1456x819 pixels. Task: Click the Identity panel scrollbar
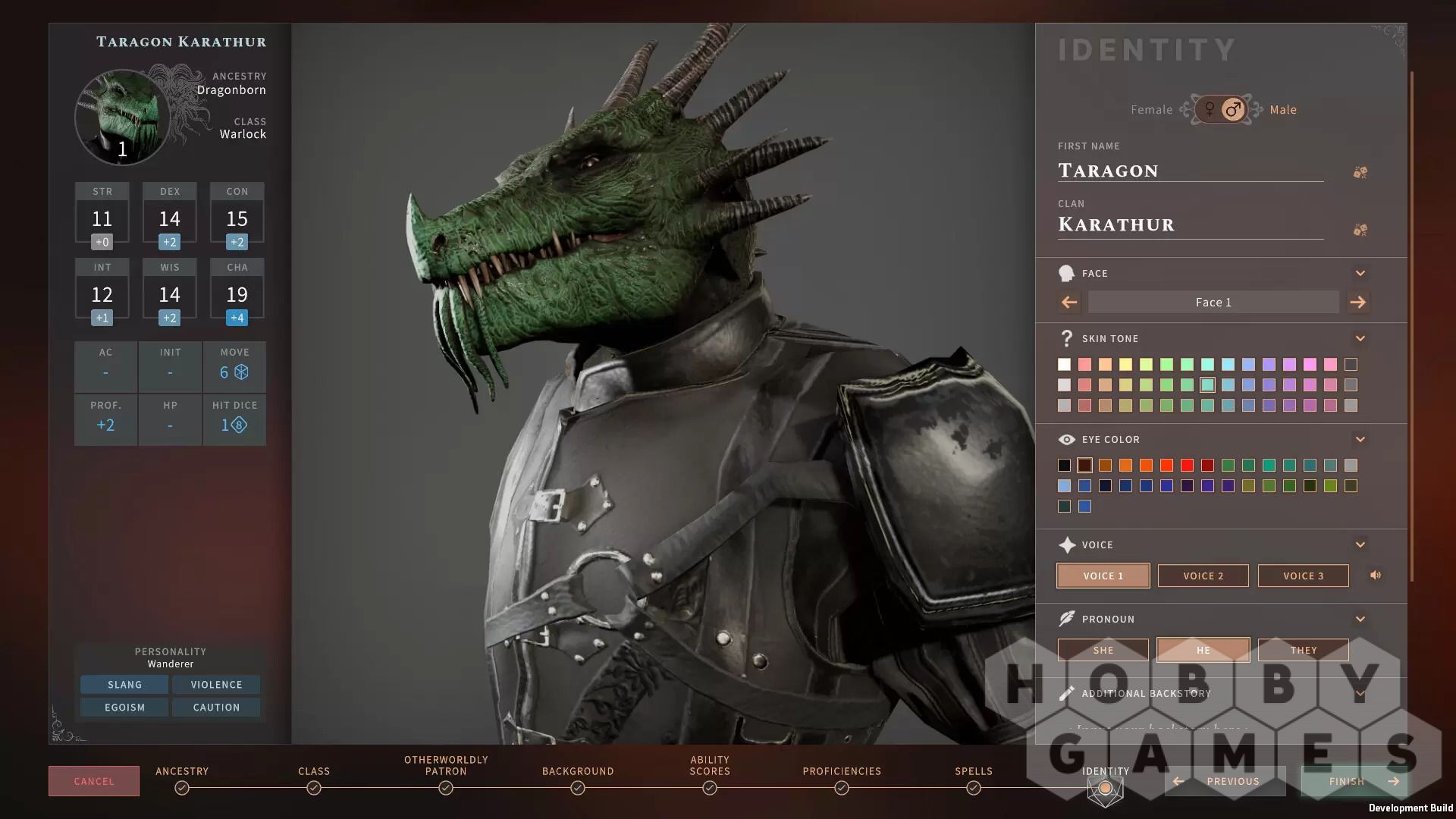1411,326
